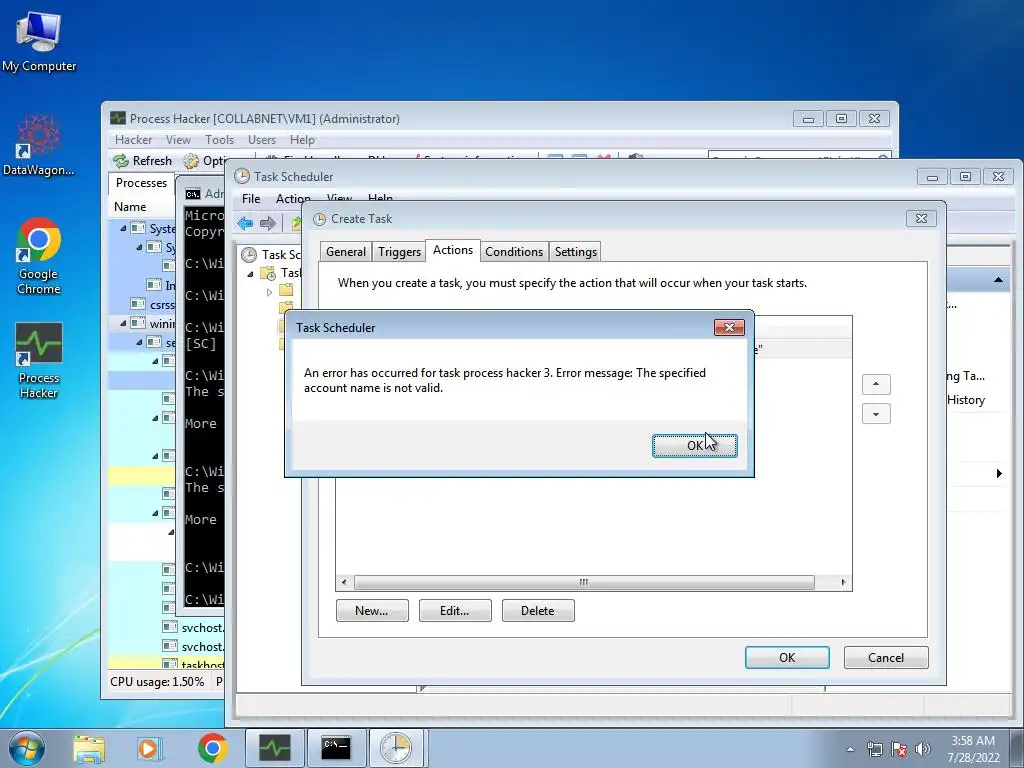Click the Delete action button

[537, 611]
